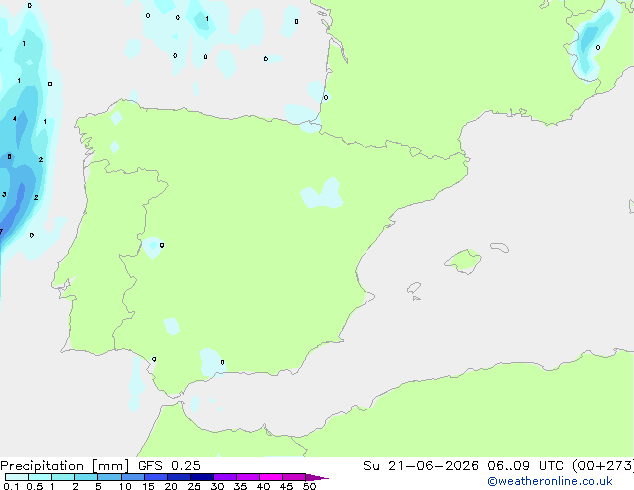This screenshot has height=490, width=634.
Task: Click the legend label '35'
Action: coord(240,486)
